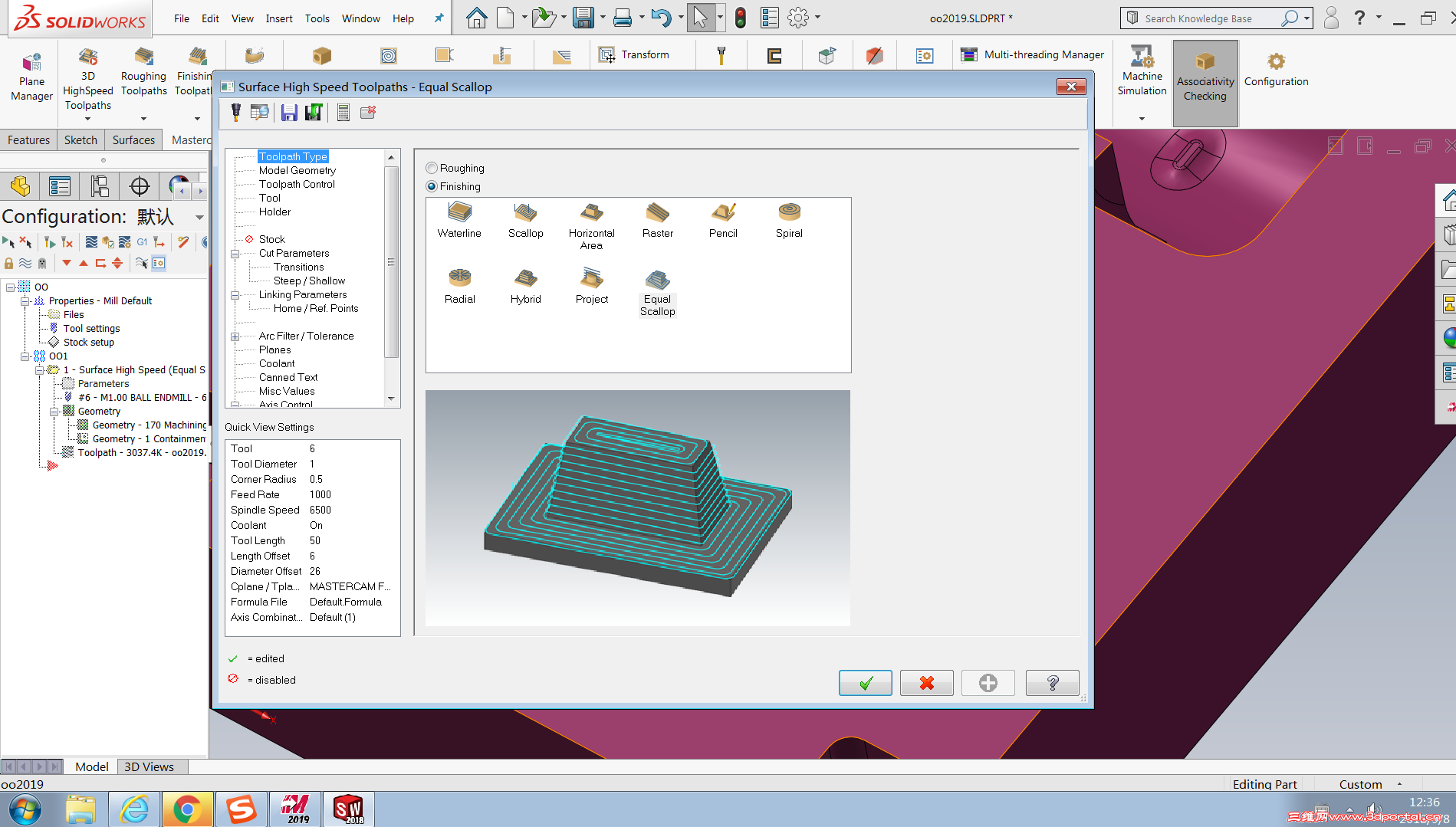
Task: Click the Rebuild traffic light icon
Action: click(740, 18)
